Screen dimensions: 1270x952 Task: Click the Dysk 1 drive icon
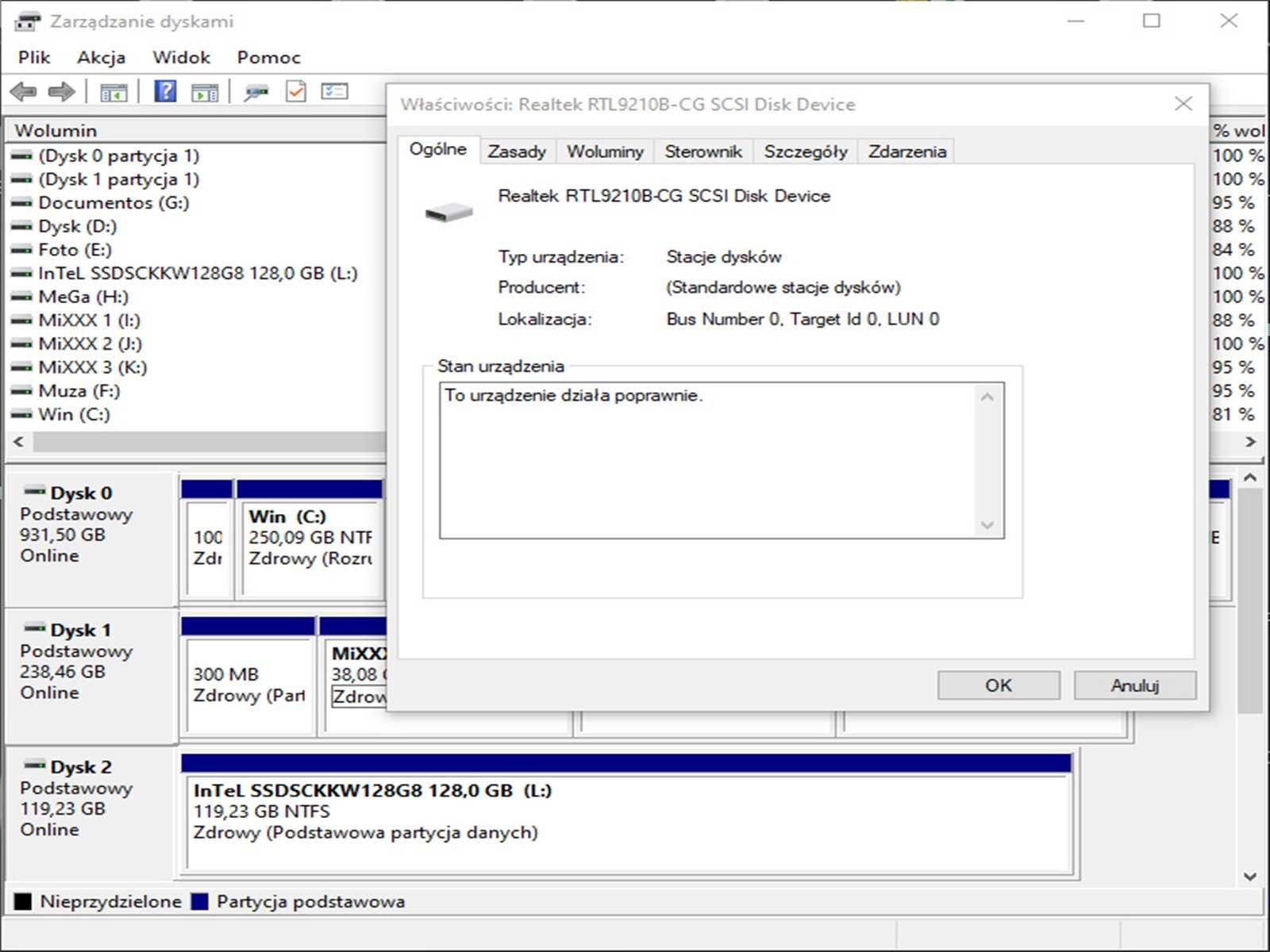34,628
